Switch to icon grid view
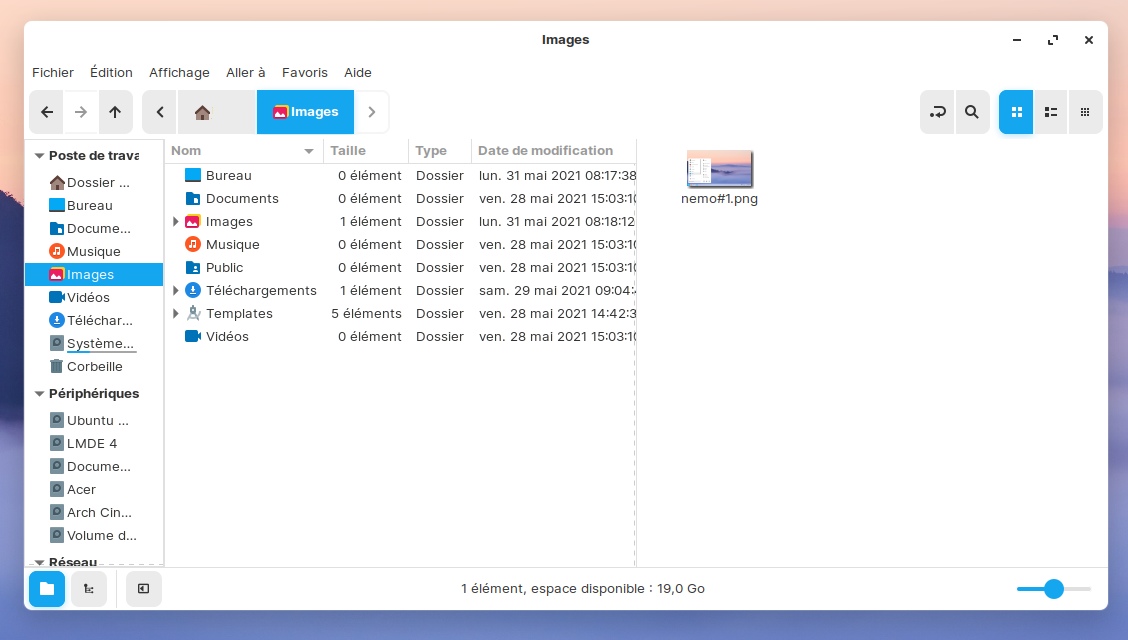1128x640 pixels. 1016,112
